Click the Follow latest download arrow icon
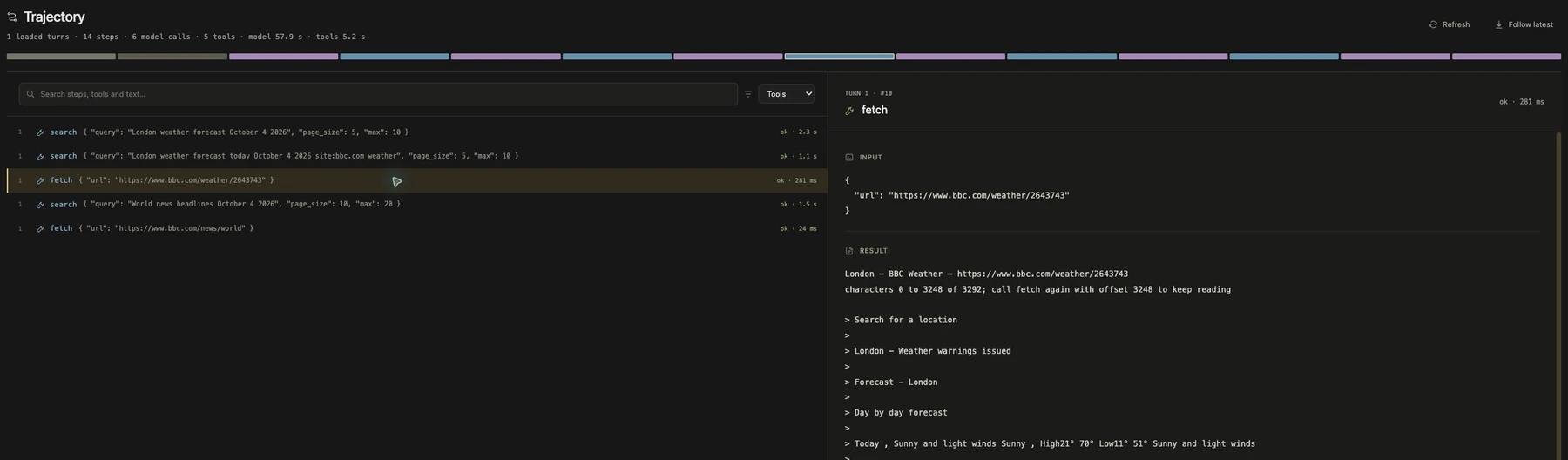 pyautogui.click(x=1498, y=24)
